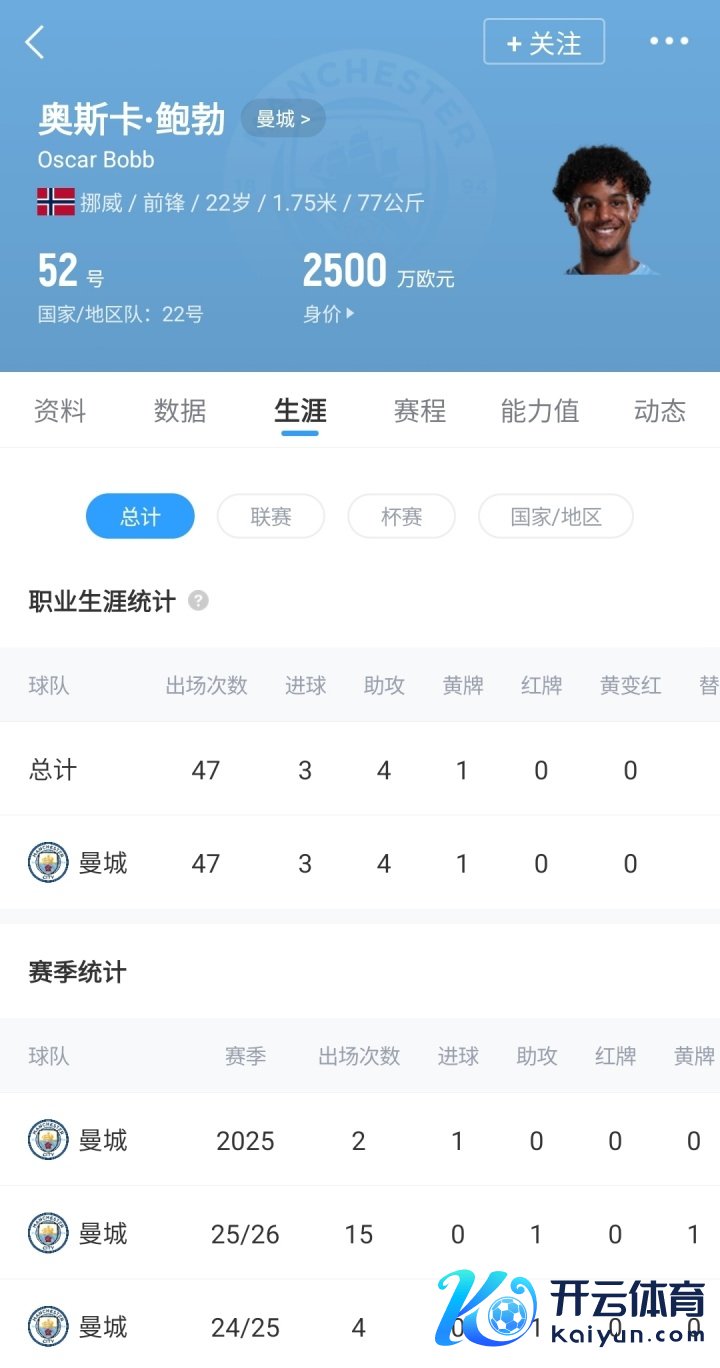Select the 杯赛 filter pill
The height and width of the screenshot is (1368, 720).
point(401,517)
